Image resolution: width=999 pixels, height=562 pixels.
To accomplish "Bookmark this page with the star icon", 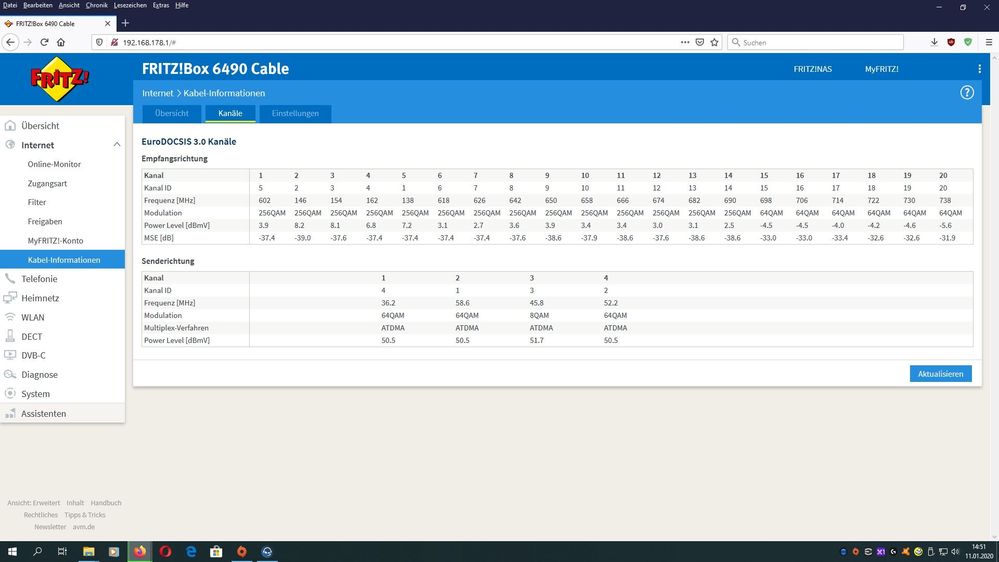I will pos(714,42).
